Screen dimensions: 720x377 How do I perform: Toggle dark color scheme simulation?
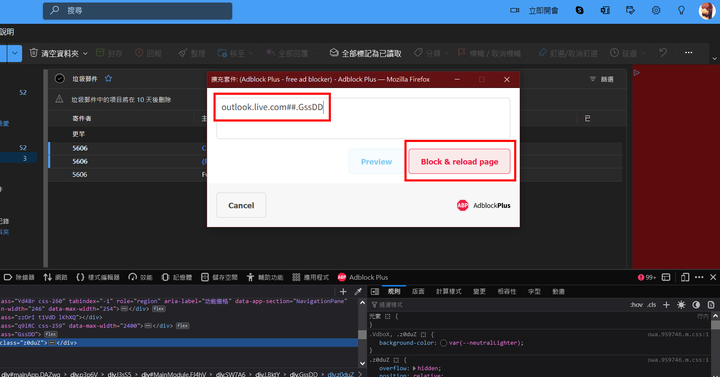pyautogui.click(x=696, y=305)
